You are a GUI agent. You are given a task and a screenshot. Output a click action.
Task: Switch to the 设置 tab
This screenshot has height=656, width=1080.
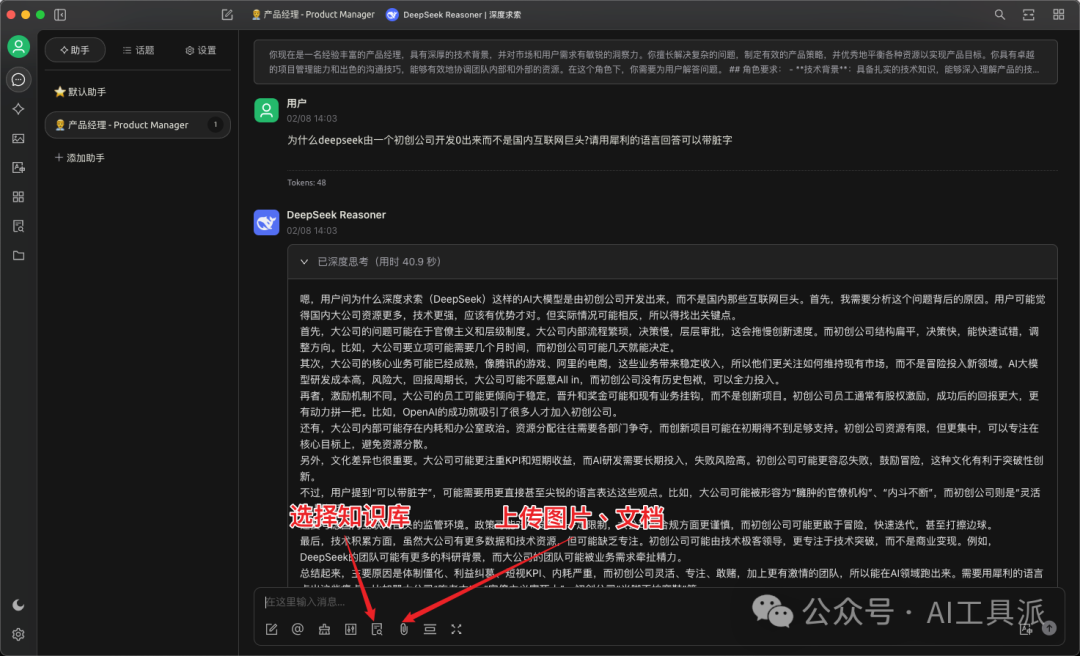200,50
